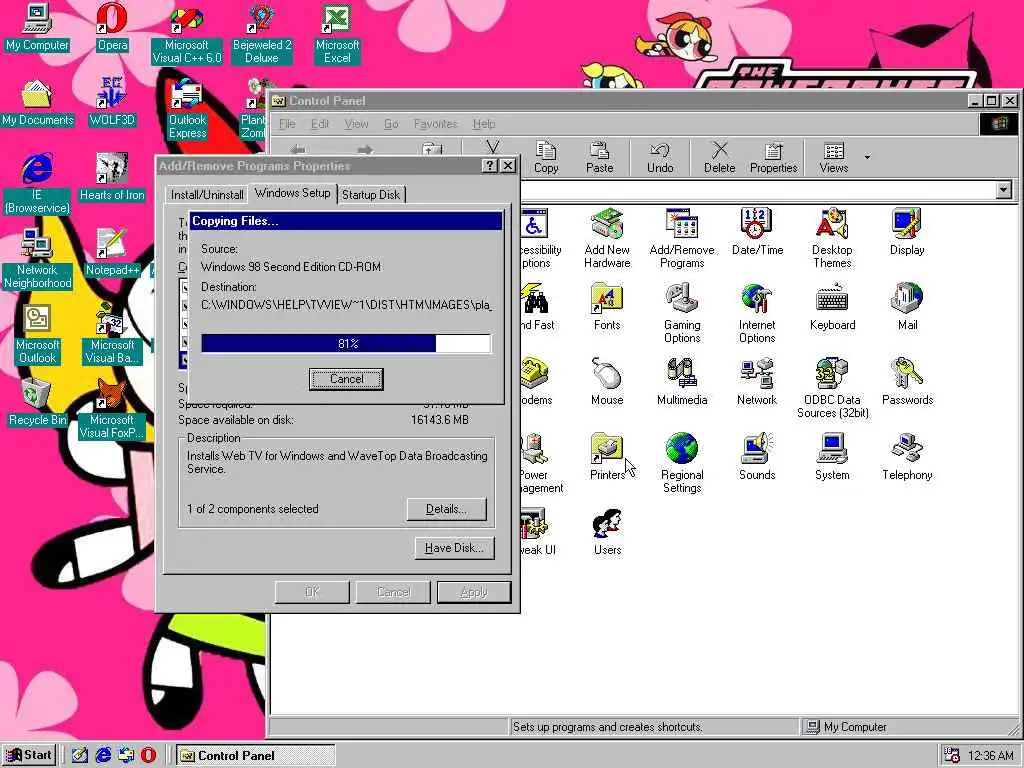Open the Mail control panel icon

point(907,307)
